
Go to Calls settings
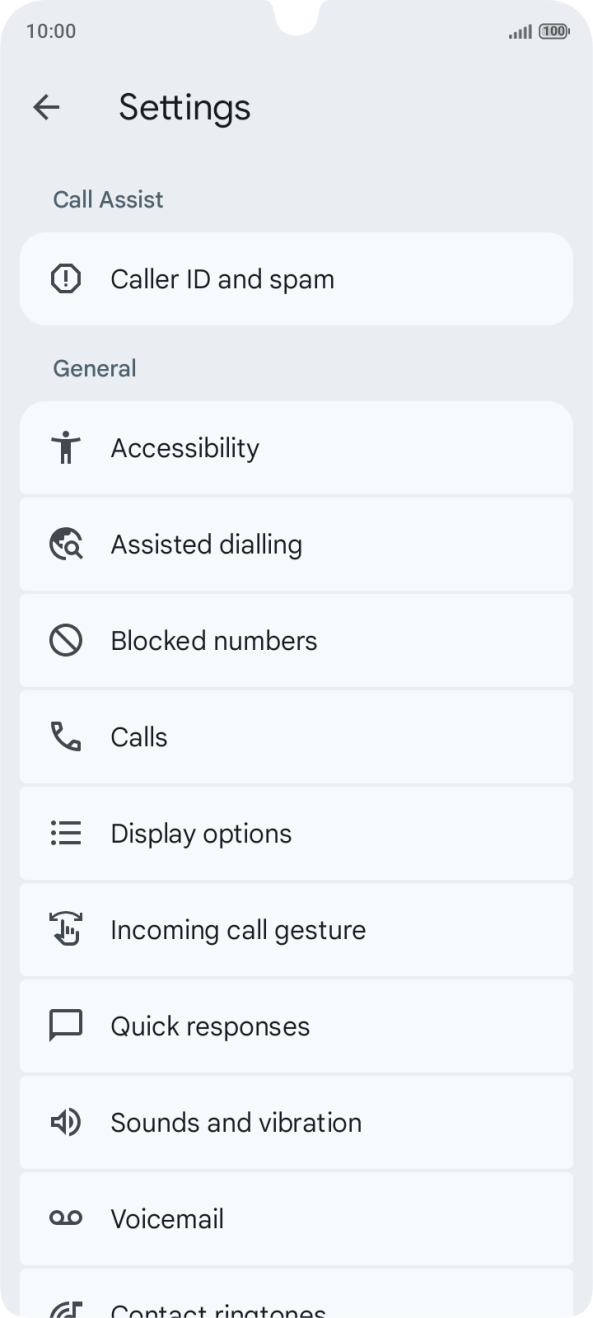[x=296, y=737]
